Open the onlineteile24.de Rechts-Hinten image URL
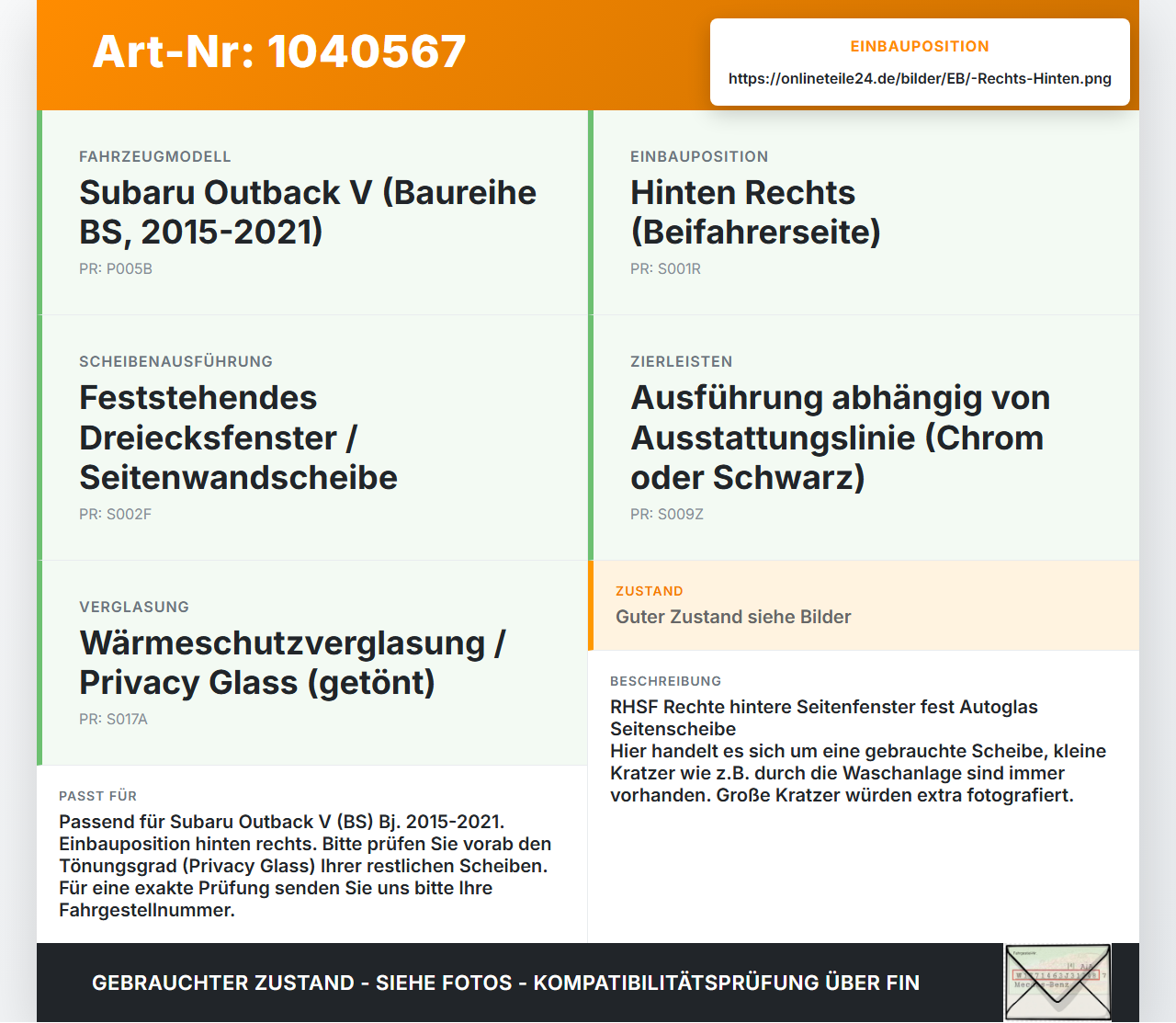1176x1023 pixels. (x=920, y=78)
